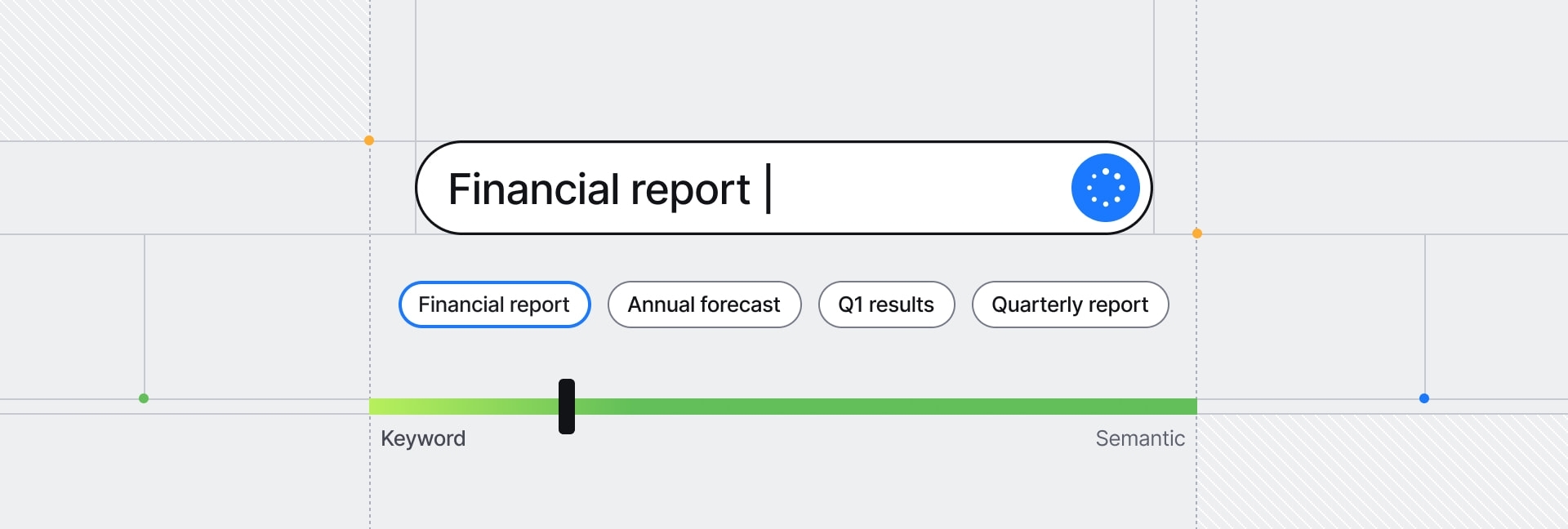Click the blue circular loading search button
Screen dimensions: 1568x529
[x=1105, y=188]
